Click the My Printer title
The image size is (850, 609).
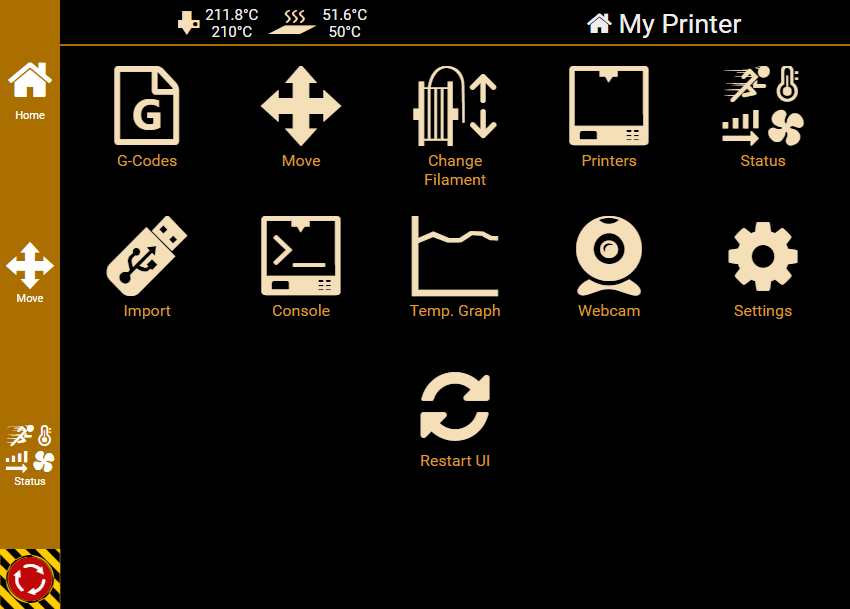pyautogui.click(x=680, y=24)
